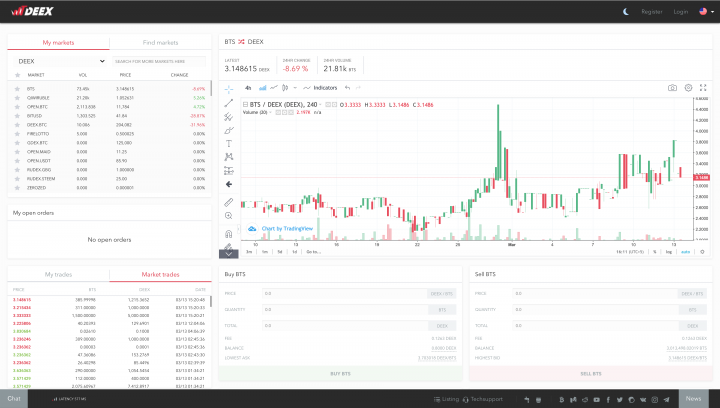Open the Chat tab in the footer

14,398
